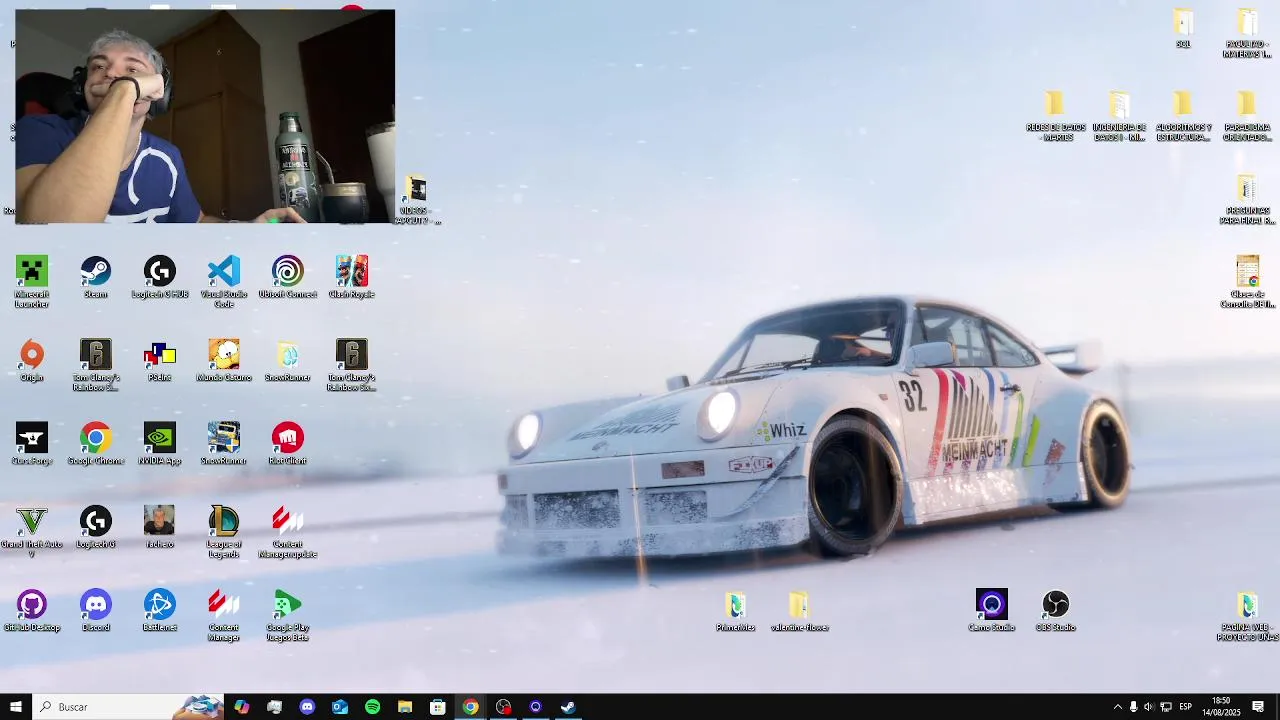Click the Logitech G desktop shortcut

[96, 527]
